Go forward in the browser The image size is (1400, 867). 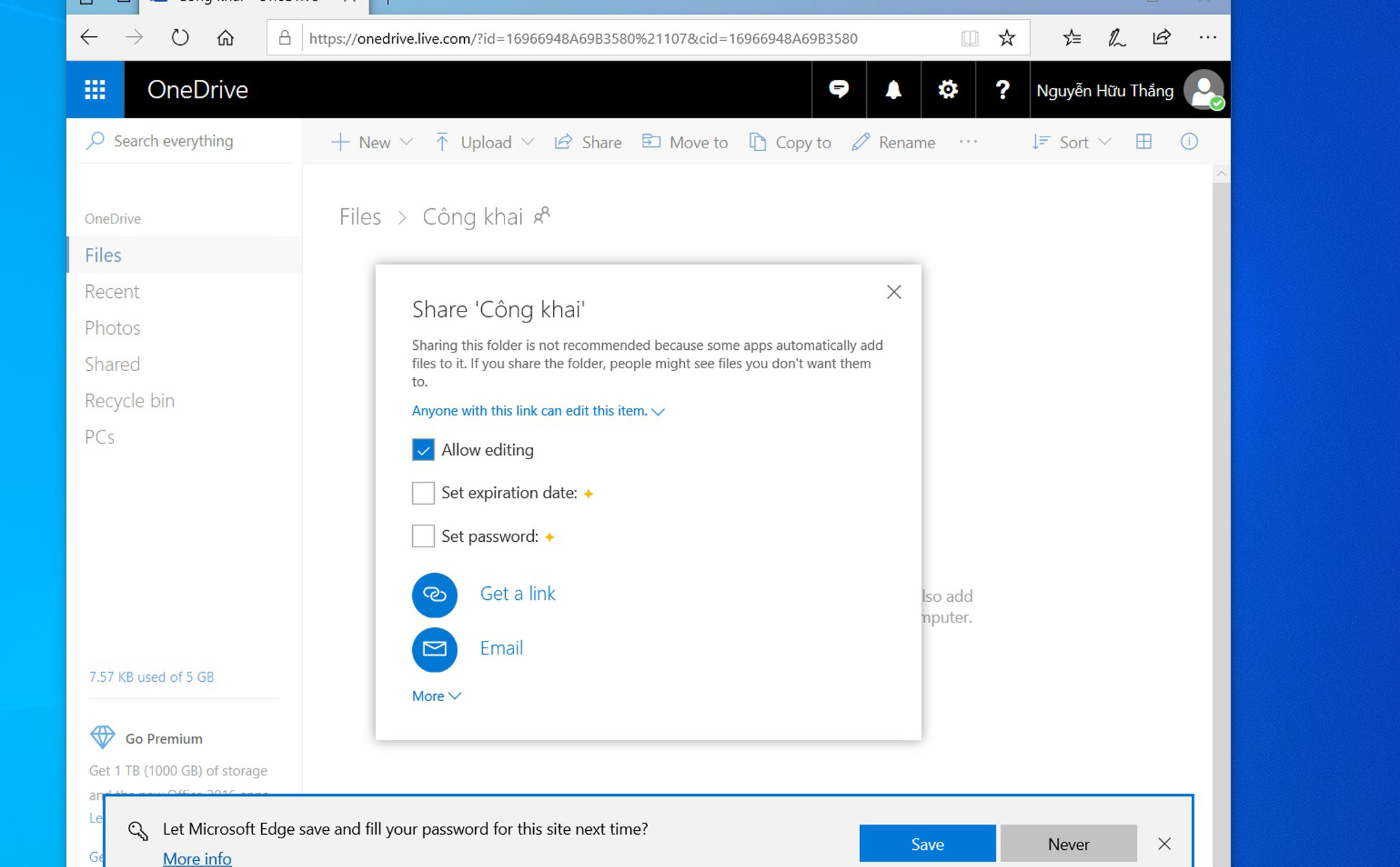click(x=135, y=38)
